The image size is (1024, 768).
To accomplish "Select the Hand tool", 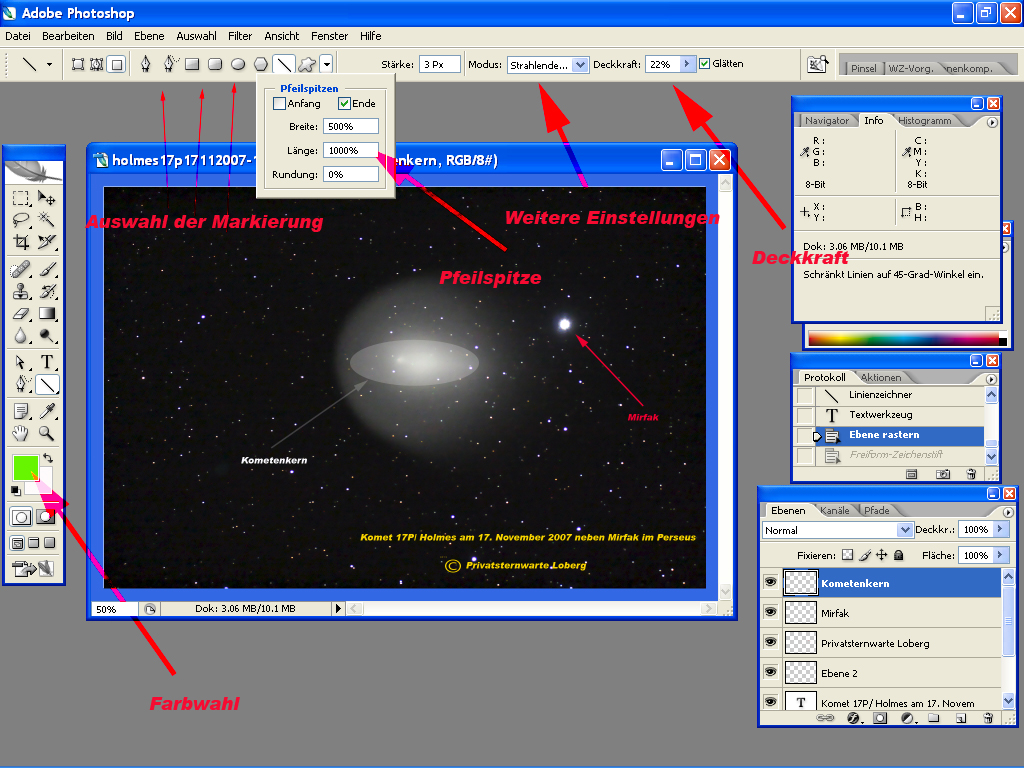I will 21,433.
